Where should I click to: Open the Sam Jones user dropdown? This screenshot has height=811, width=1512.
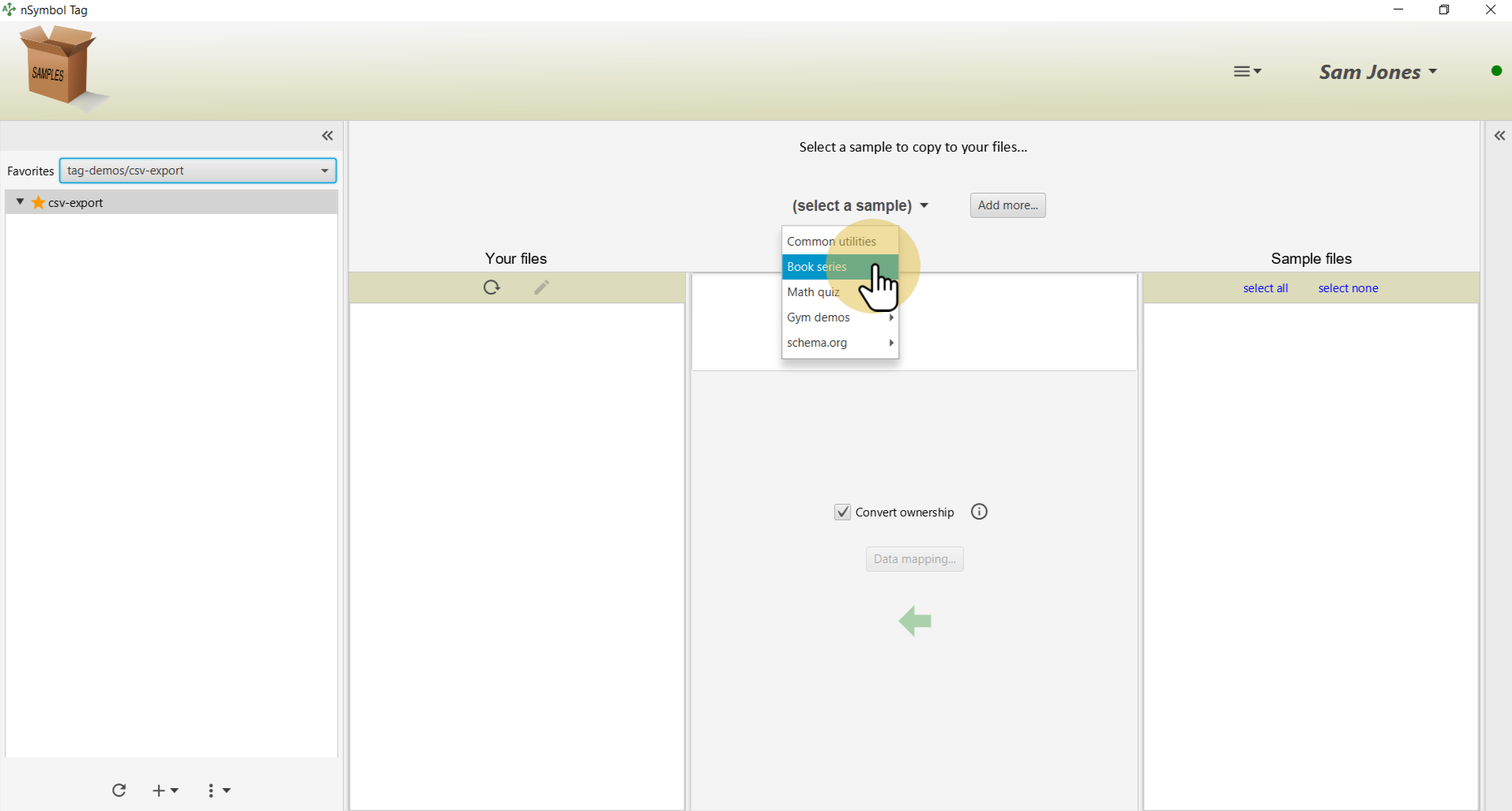click(1378, 72)
